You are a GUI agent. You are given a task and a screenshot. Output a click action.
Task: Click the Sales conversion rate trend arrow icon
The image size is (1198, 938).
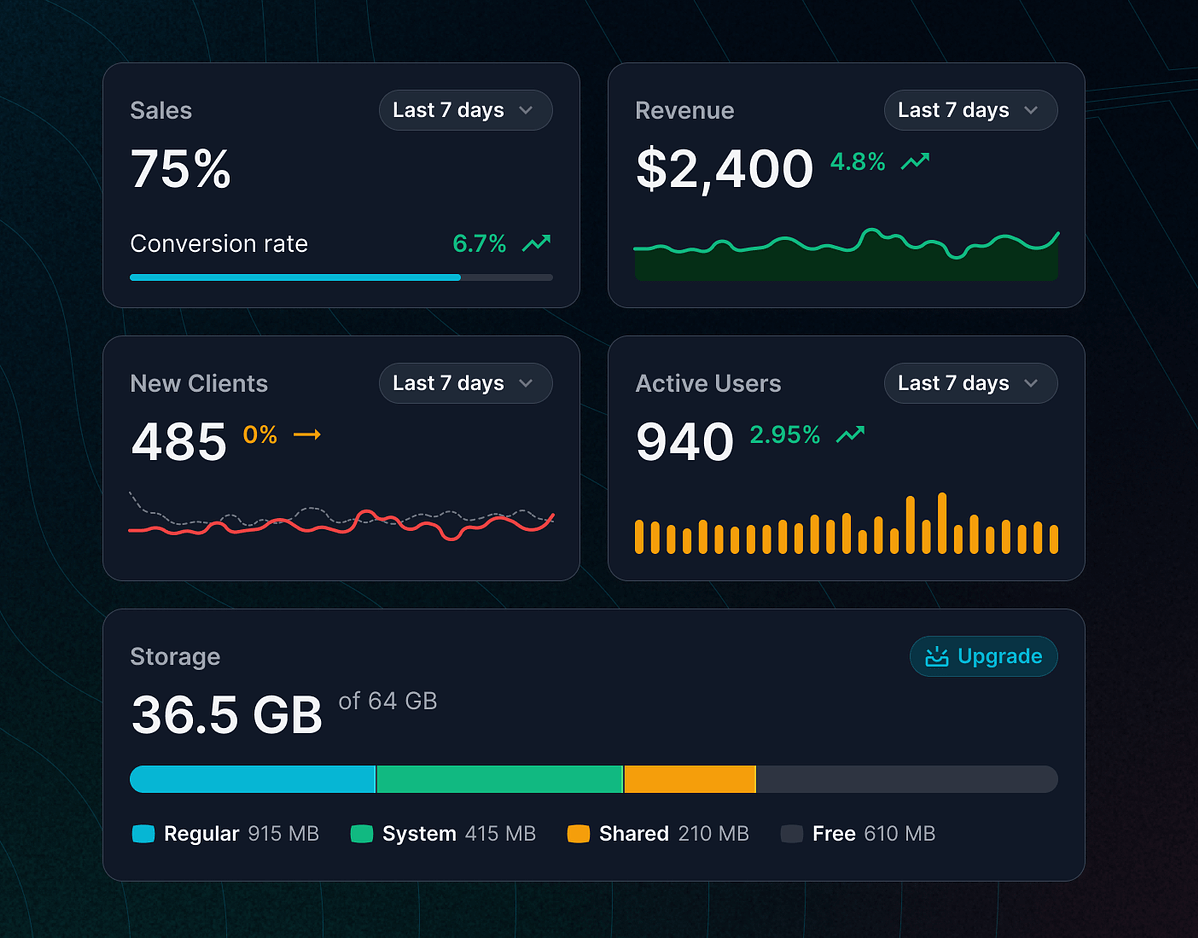537,243
